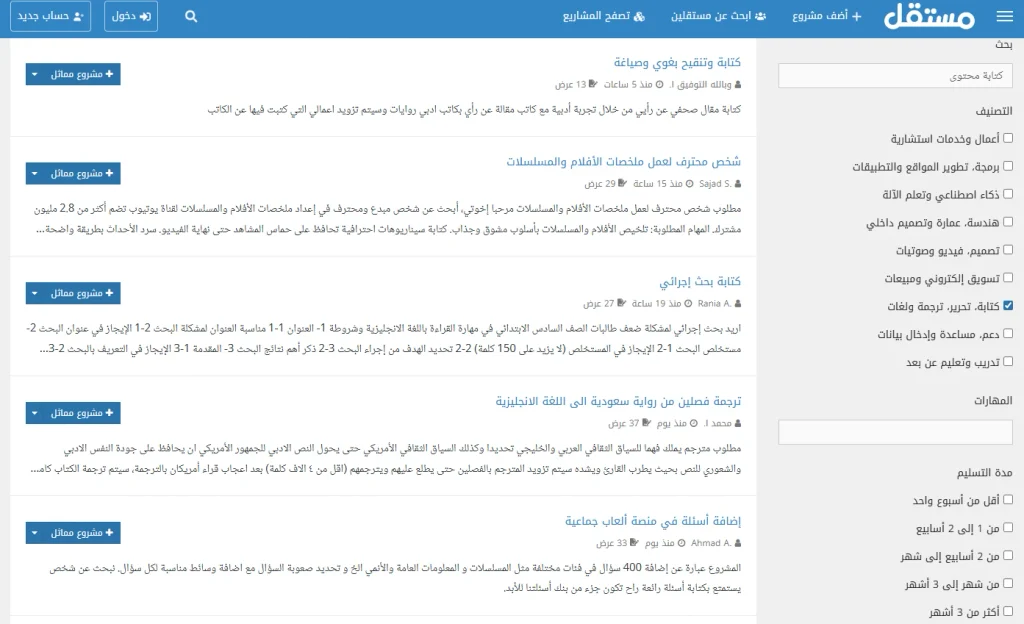The image size is (1024, 624).
Task: Click the التصنيف section heading
Action: tap(994, 111)
